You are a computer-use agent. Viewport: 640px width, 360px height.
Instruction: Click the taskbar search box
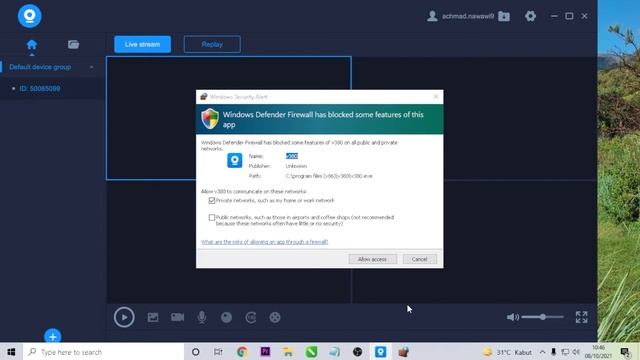tap(104, 352)
